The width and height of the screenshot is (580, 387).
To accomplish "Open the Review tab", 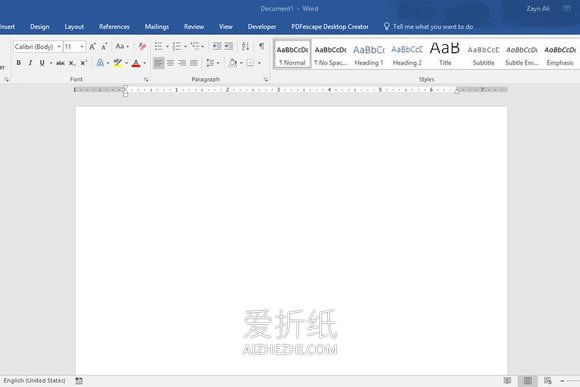I will pyautogui.click(x=194, y=27).
